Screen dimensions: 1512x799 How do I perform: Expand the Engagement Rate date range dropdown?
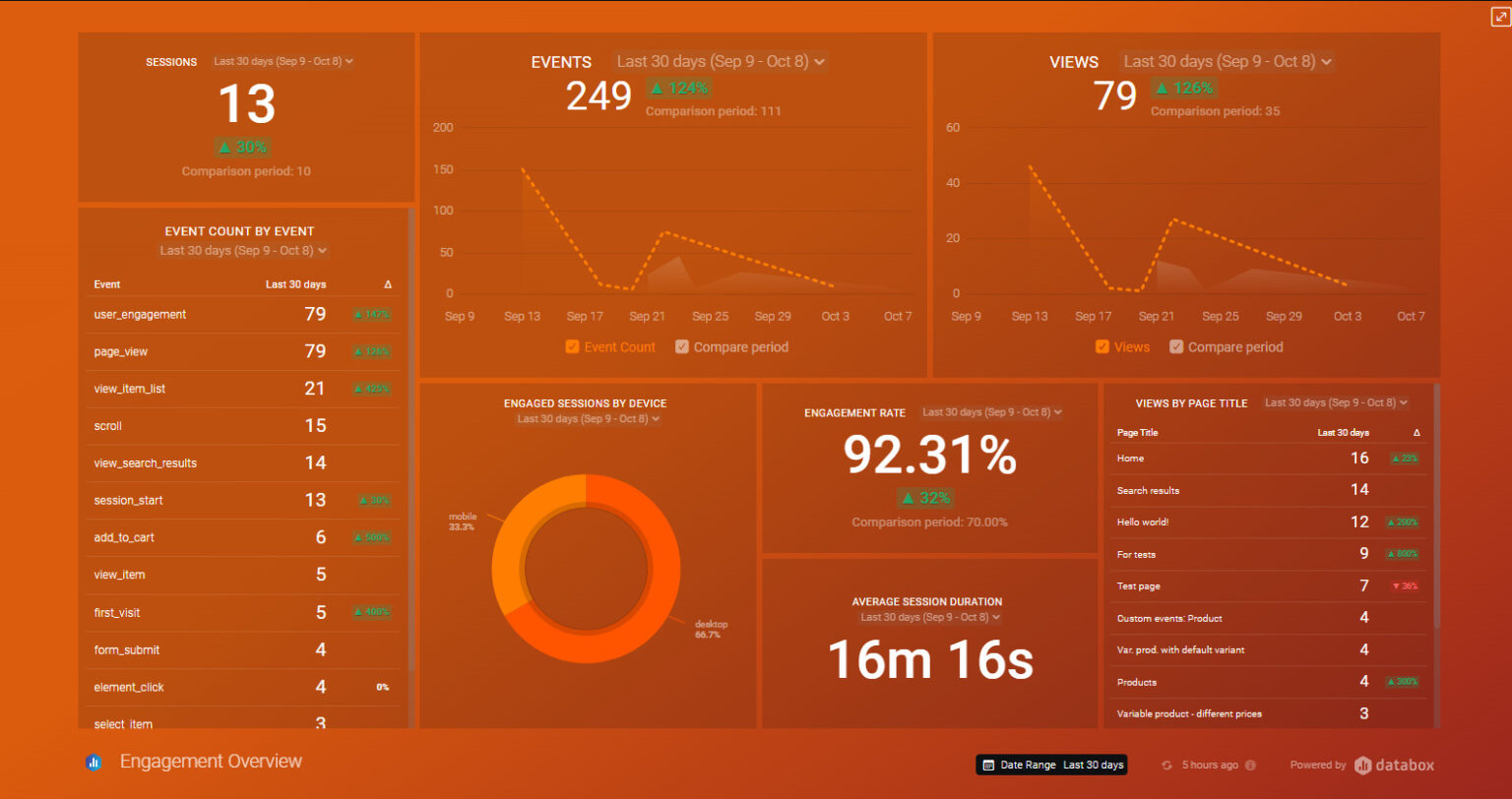(x=992, y=413)
